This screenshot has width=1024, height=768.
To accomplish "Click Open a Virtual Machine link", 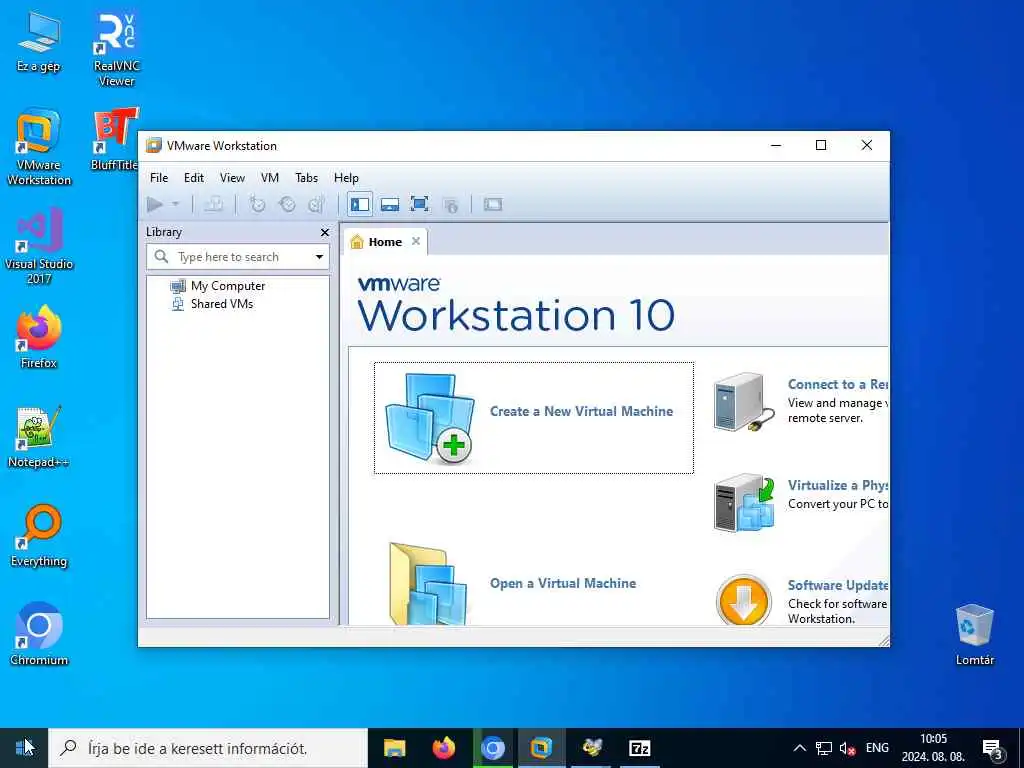I will pos(563,583).
